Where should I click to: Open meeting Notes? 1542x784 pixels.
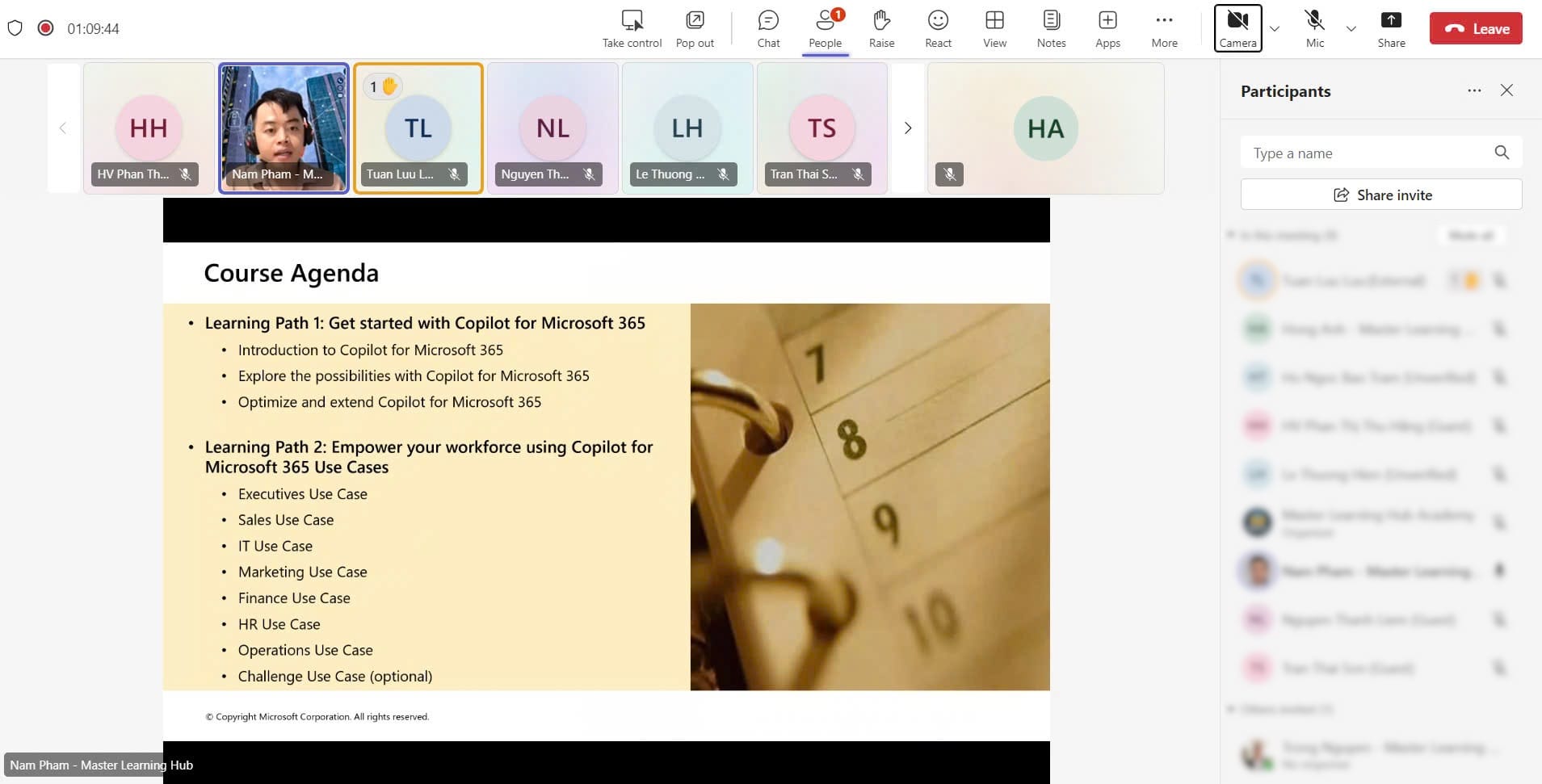[1051, 29]
